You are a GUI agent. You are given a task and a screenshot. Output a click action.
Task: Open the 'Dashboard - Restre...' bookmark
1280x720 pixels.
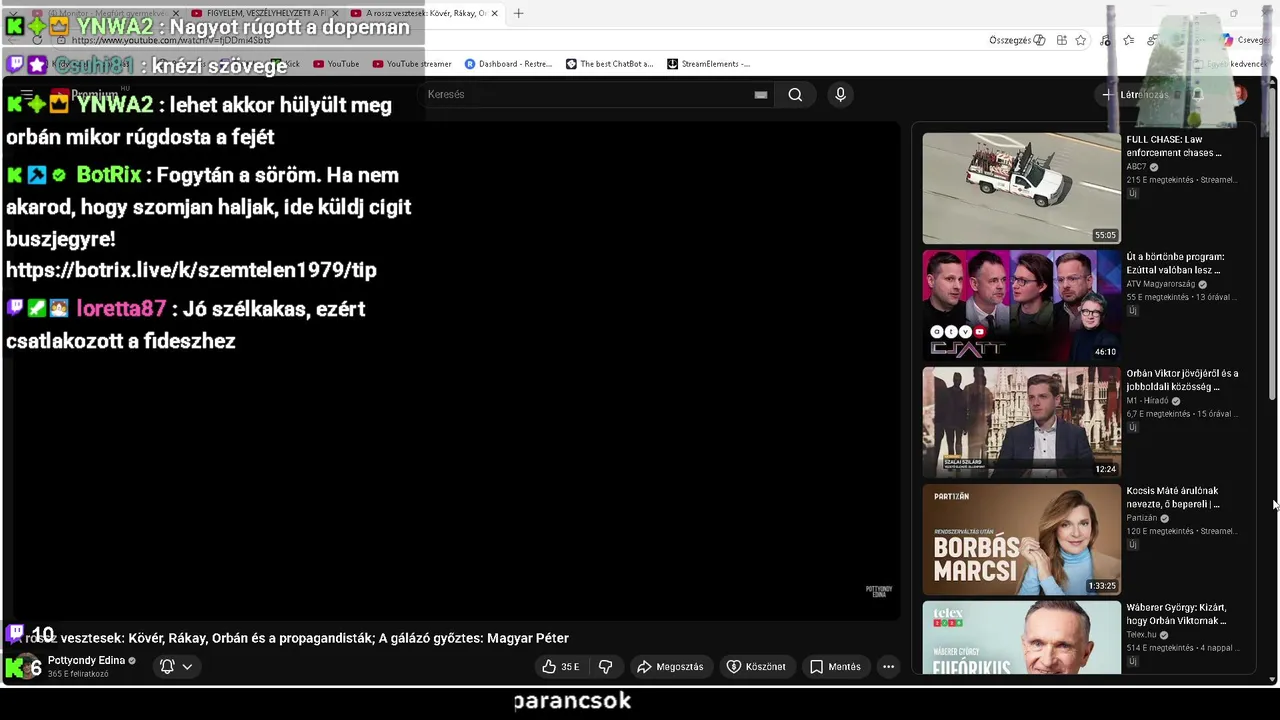tap(508, 64)
